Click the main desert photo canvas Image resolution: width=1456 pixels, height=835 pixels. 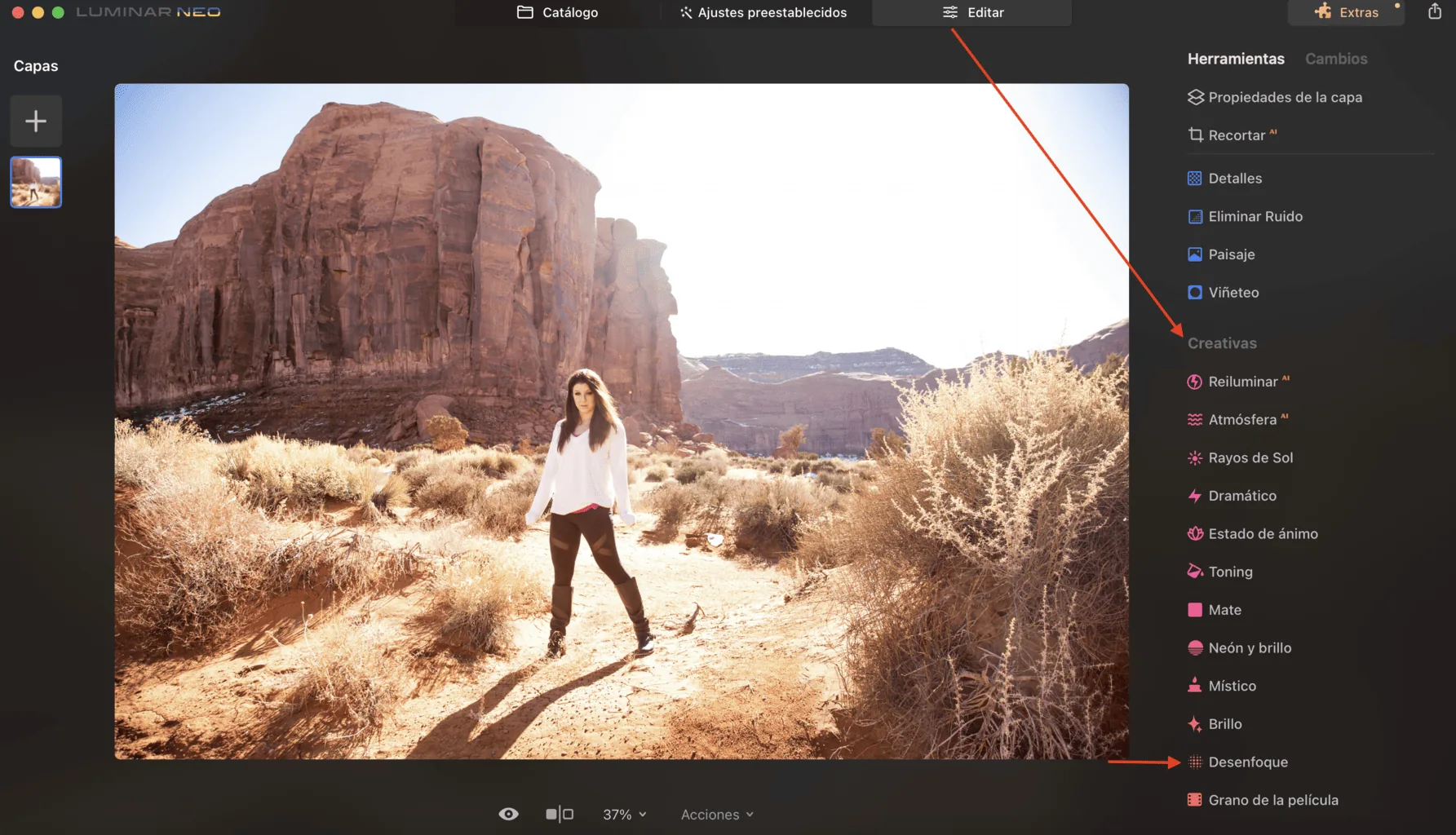tap(622, 422)
